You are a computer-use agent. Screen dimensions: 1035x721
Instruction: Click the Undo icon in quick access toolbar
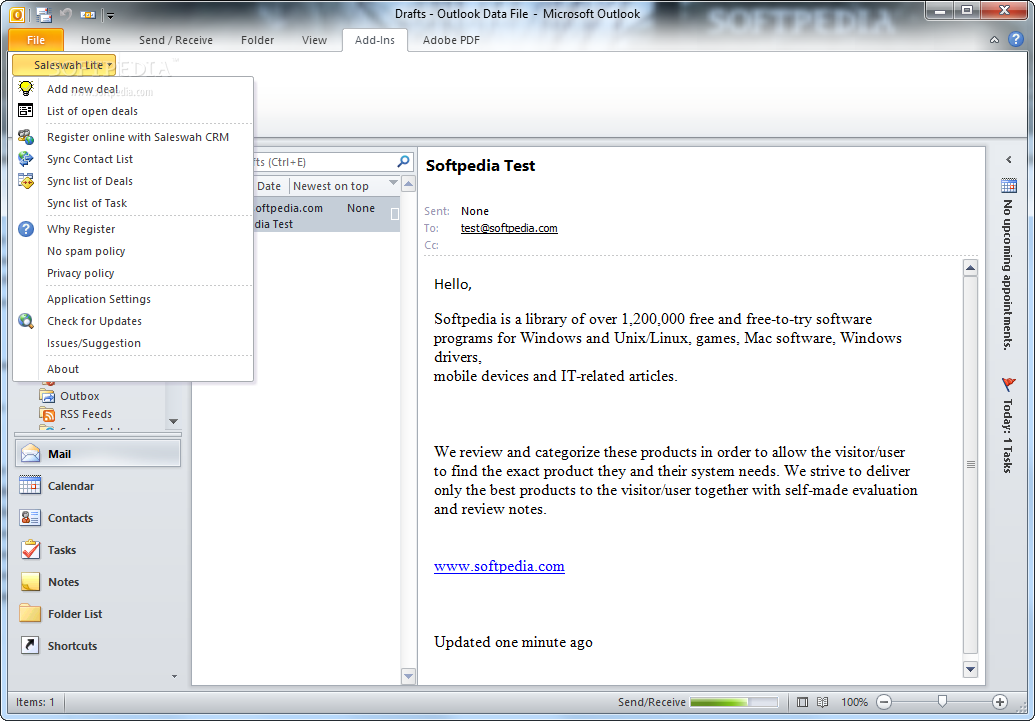[66, 13]
